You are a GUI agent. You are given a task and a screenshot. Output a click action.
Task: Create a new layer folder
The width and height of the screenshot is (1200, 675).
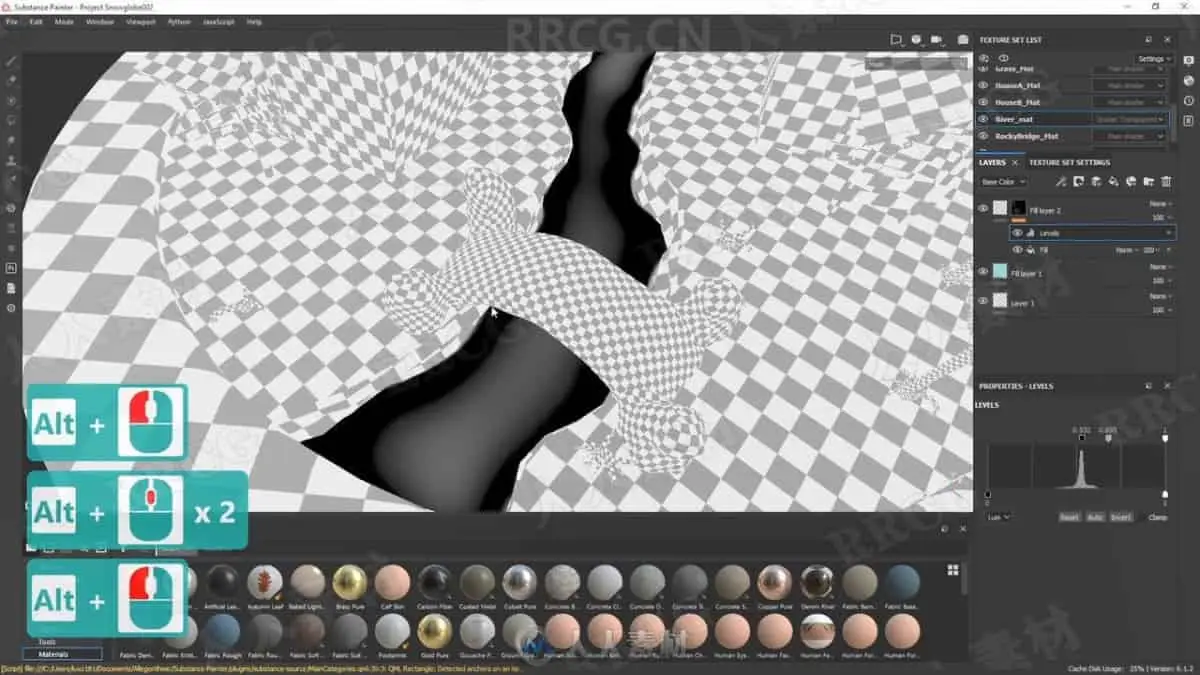pyautogui.click(x=1148, y=182)
